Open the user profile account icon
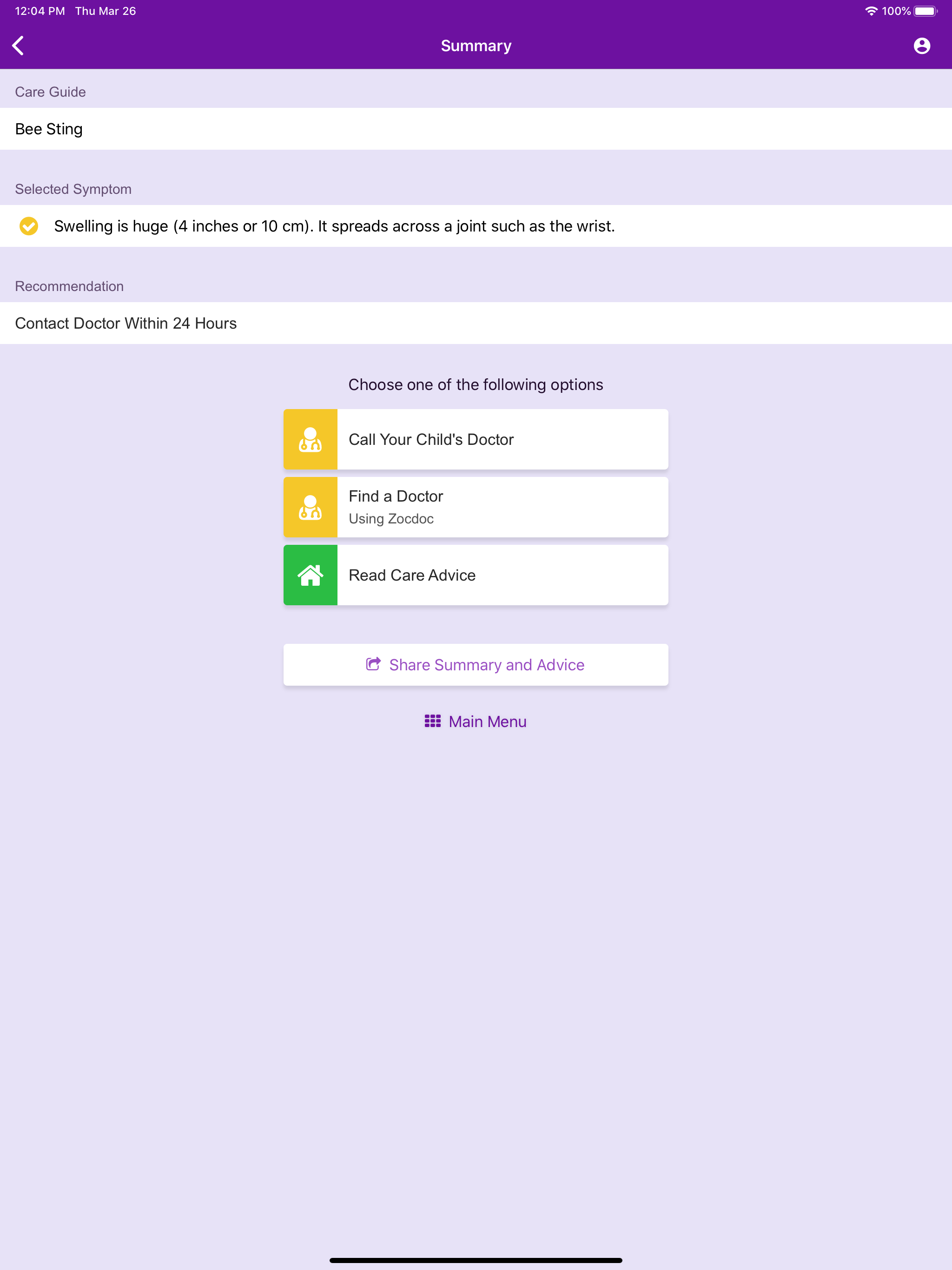Viewport: 952px width, 1270px height. click(922, 46)
